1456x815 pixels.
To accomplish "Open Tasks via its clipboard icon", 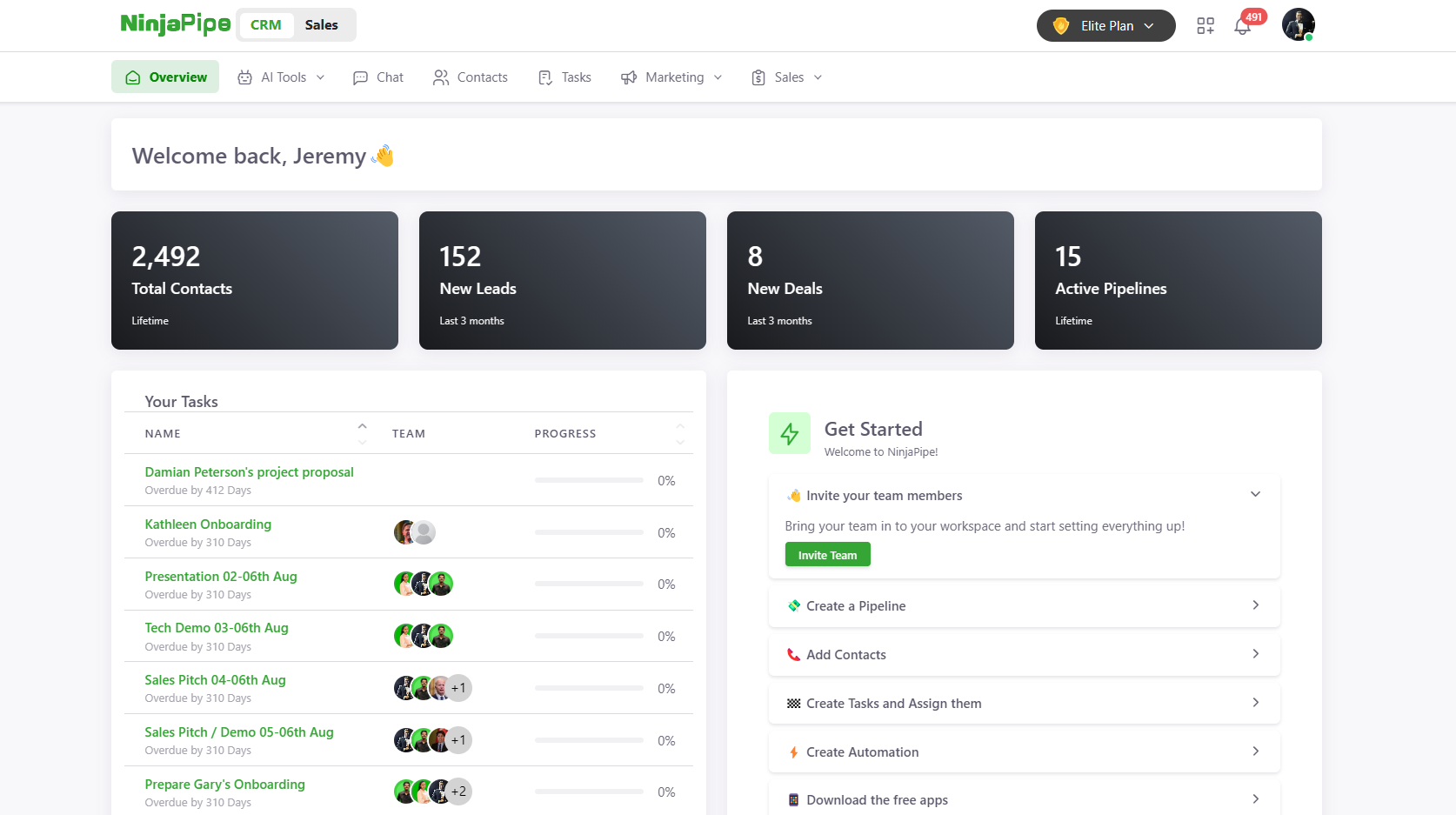I will (x=544, y=77).
